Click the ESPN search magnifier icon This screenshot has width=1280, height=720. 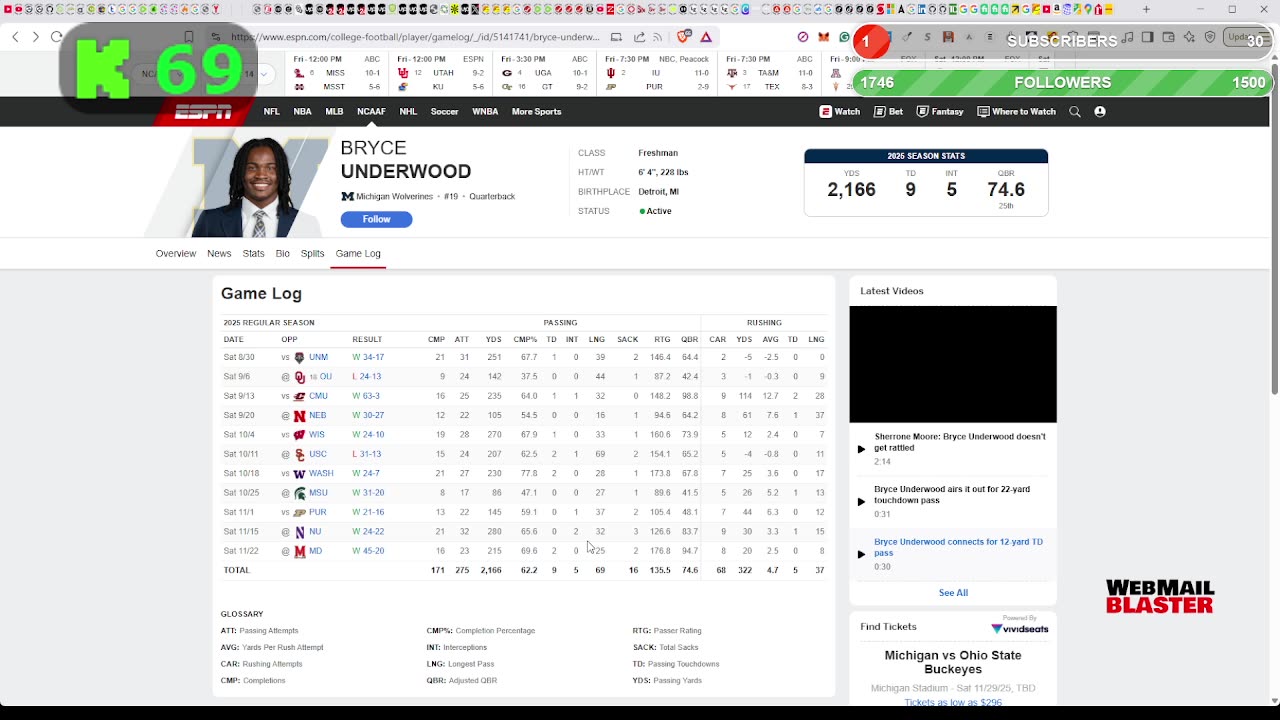[1075, 112]
